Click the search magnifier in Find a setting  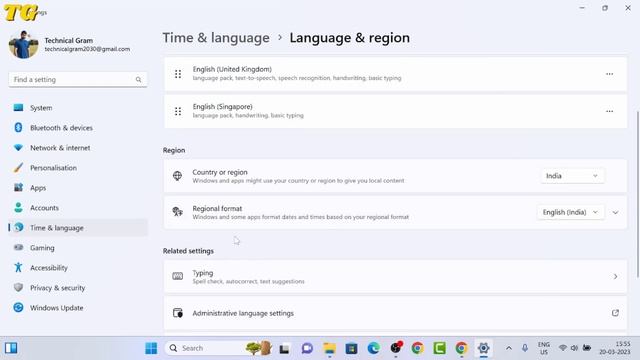point(138,80)
